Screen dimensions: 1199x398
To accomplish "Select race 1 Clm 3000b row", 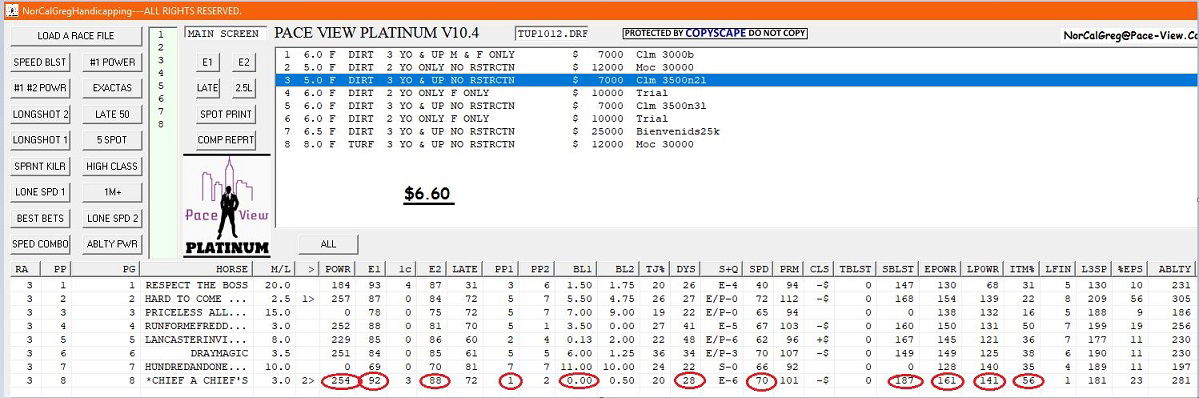I will tap(736, 55).
